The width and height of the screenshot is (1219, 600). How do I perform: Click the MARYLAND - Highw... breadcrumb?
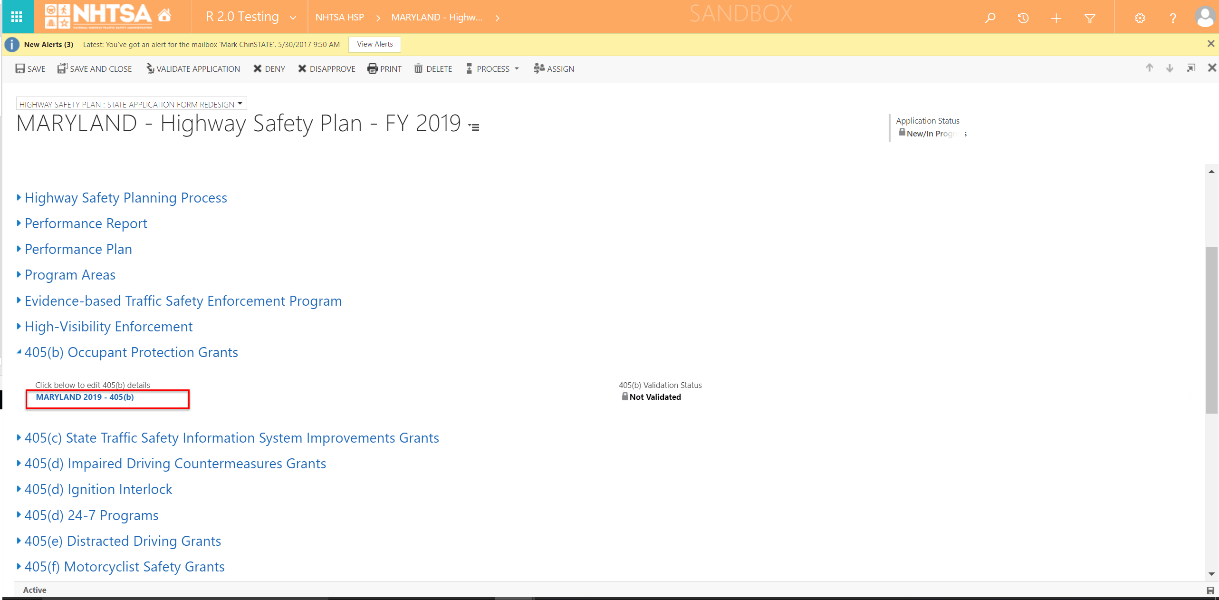(x=436, y=17)
